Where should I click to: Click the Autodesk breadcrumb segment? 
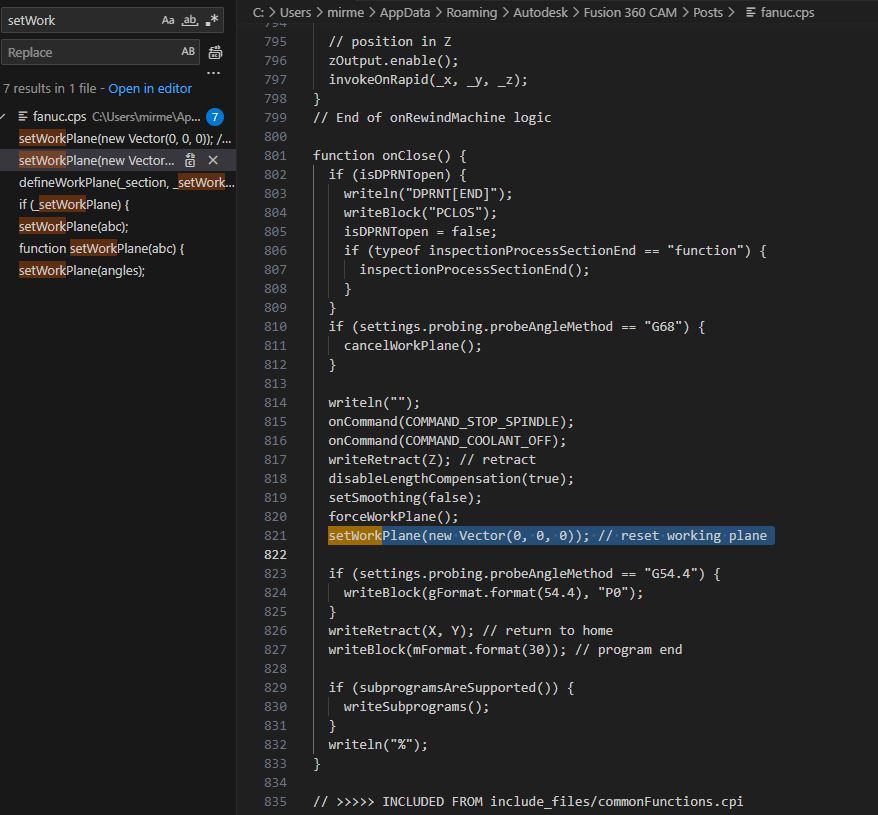540,12
